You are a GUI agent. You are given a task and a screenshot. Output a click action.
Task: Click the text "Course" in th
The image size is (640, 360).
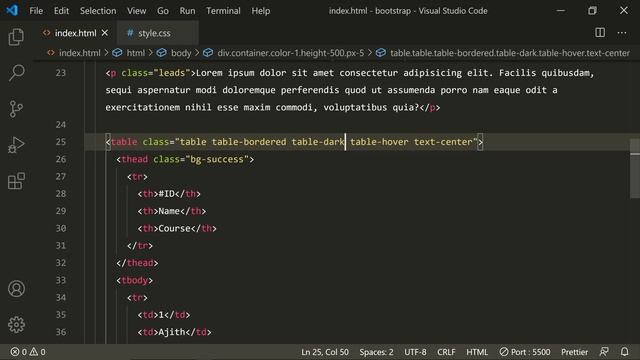174,228
